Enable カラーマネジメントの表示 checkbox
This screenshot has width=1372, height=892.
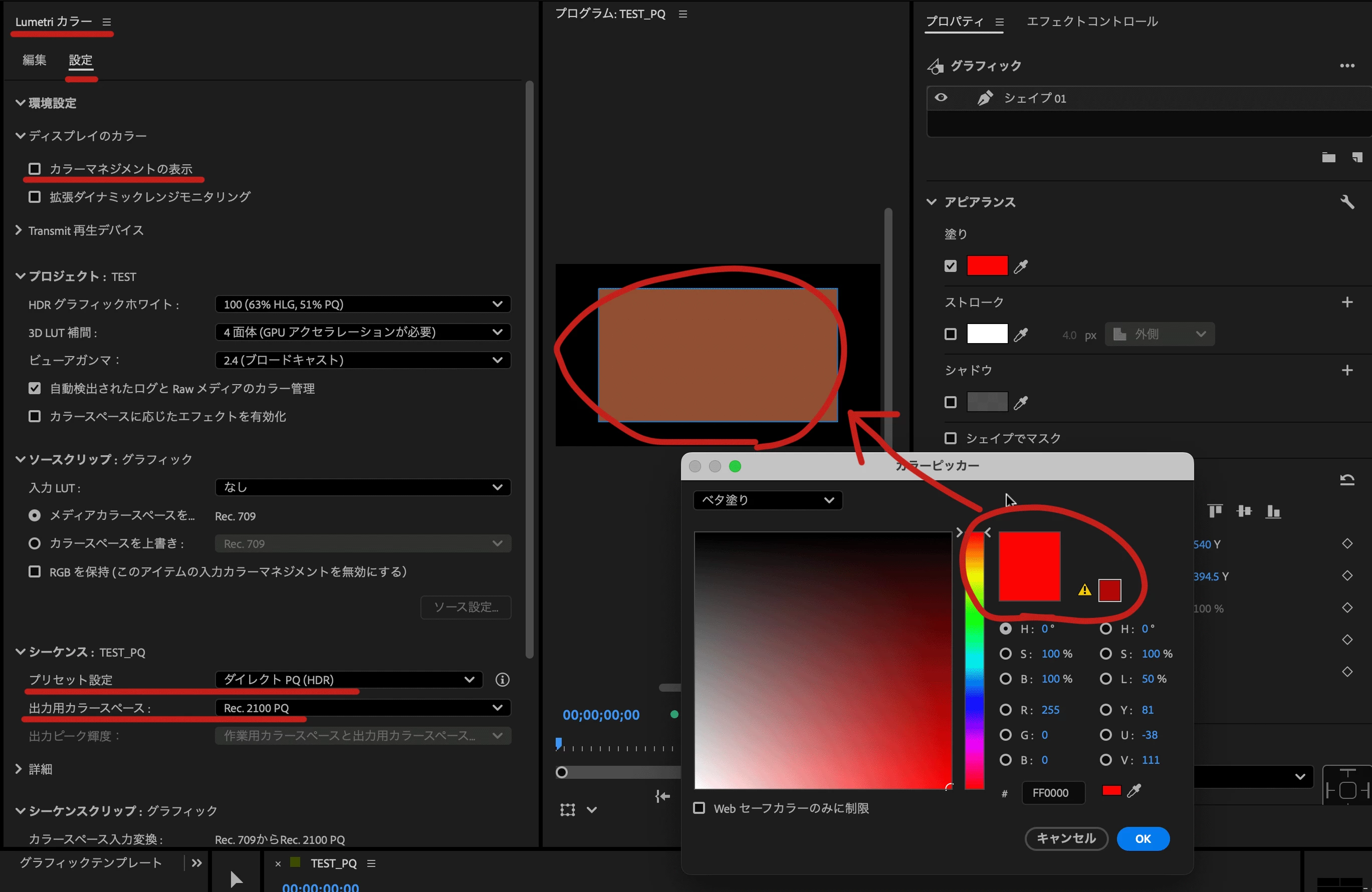[x=35, y=169]
